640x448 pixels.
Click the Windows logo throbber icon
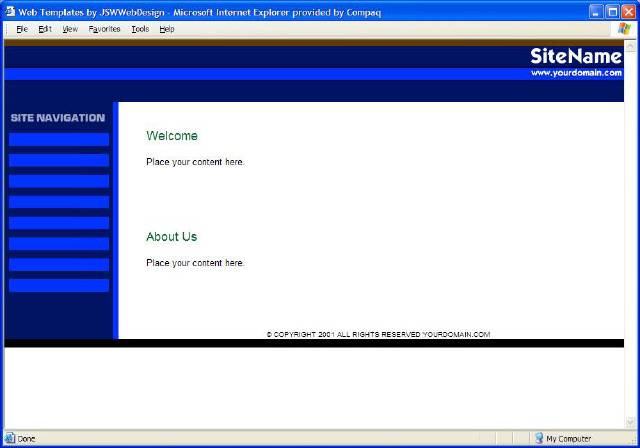click(626, 29)
